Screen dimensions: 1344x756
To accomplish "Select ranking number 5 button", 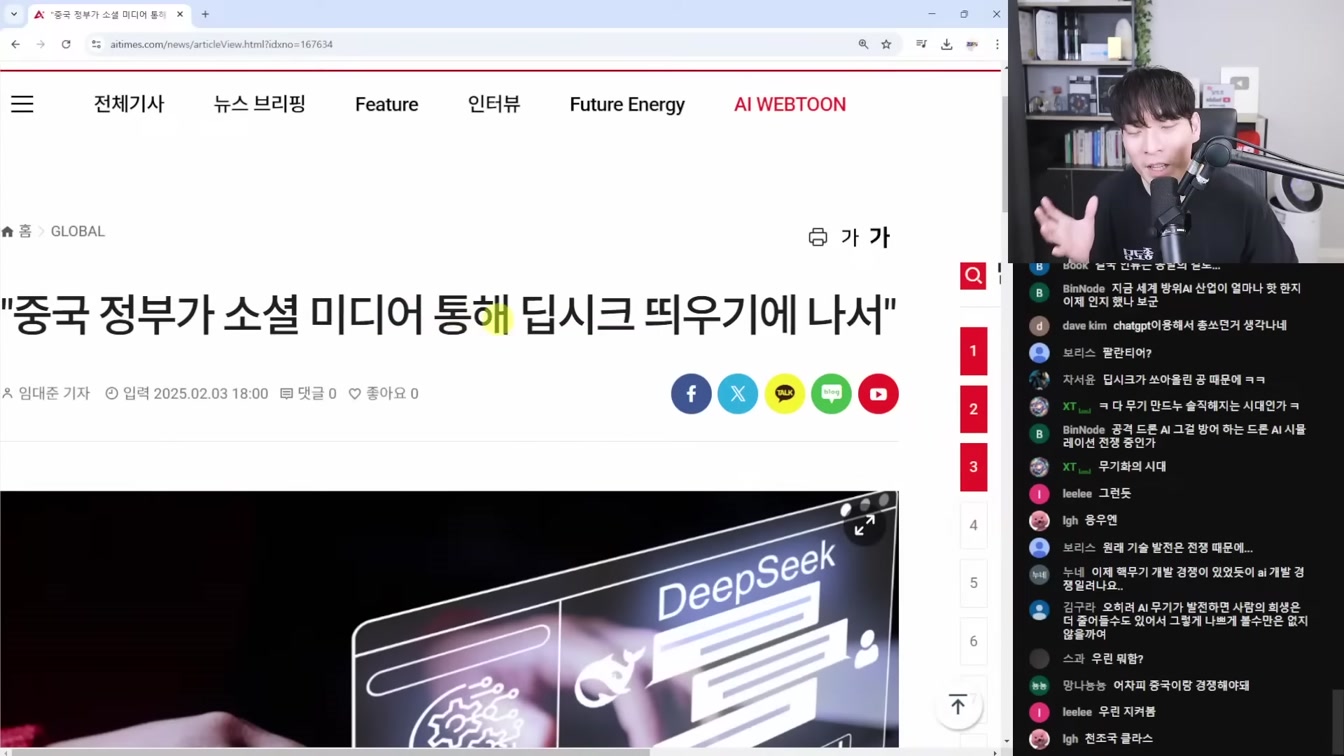I will click(x=973, y=583).
